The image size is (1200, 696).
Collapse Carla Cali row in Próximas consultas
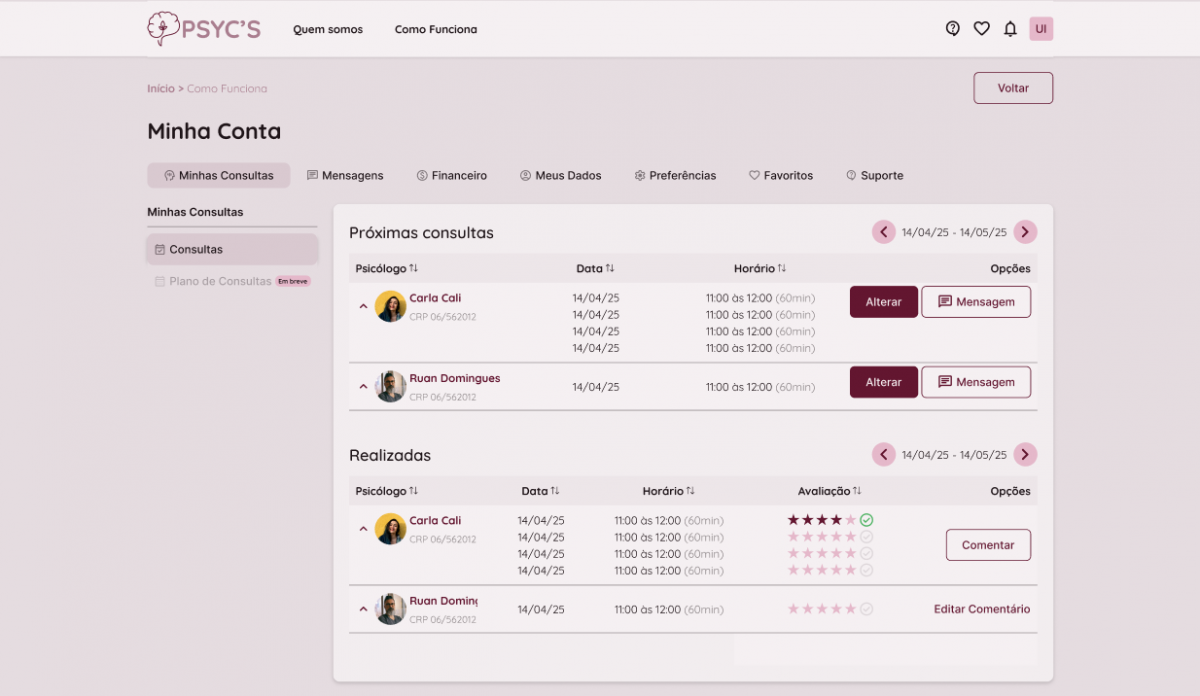point(363,306)
